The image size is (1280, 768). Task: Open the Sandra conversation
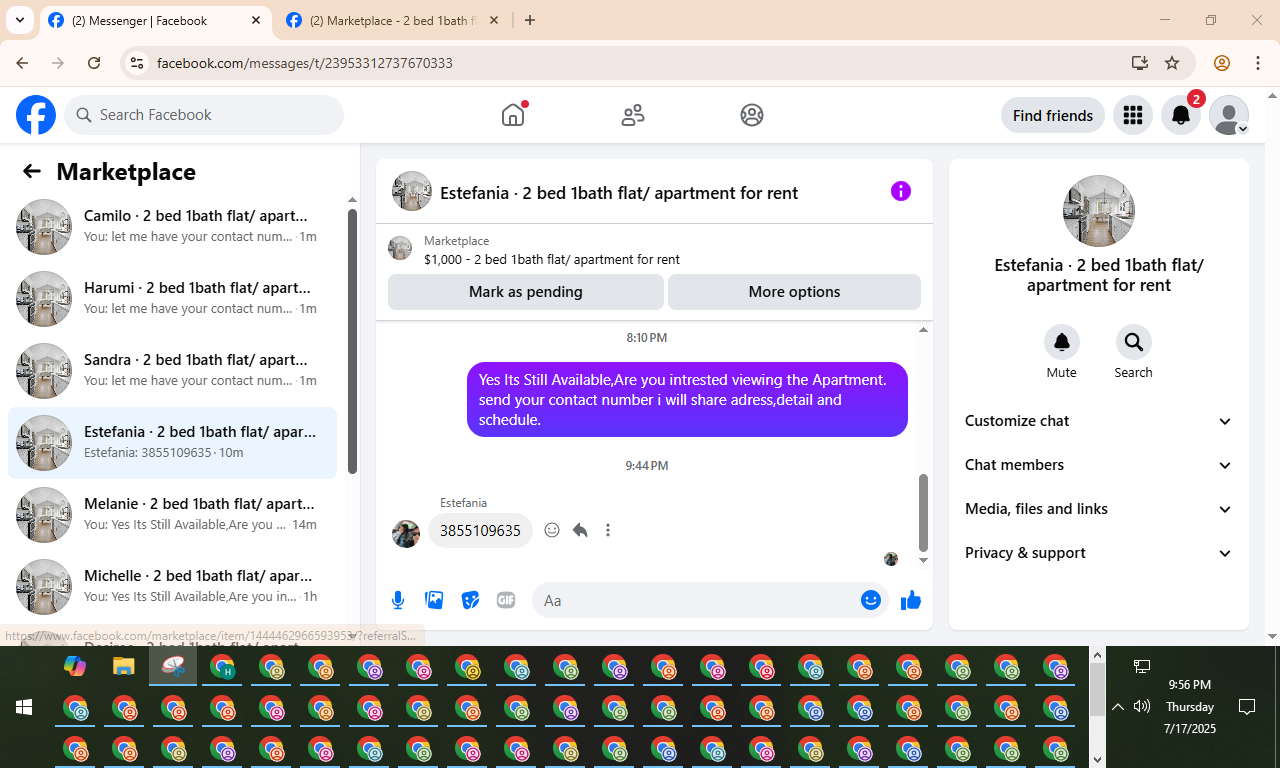pos(172,371)
